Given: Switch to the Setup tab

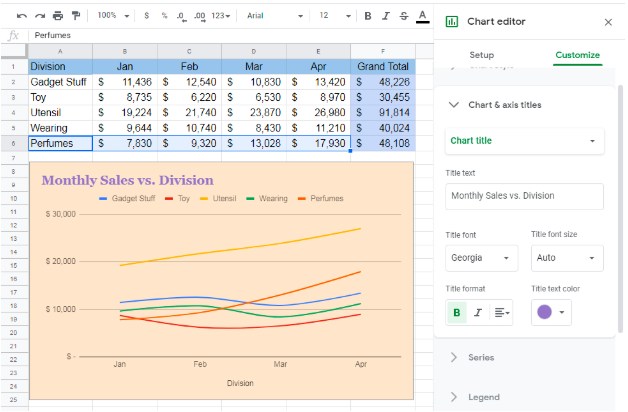Looking at the screenshot, I should click(x=481, y=55).
